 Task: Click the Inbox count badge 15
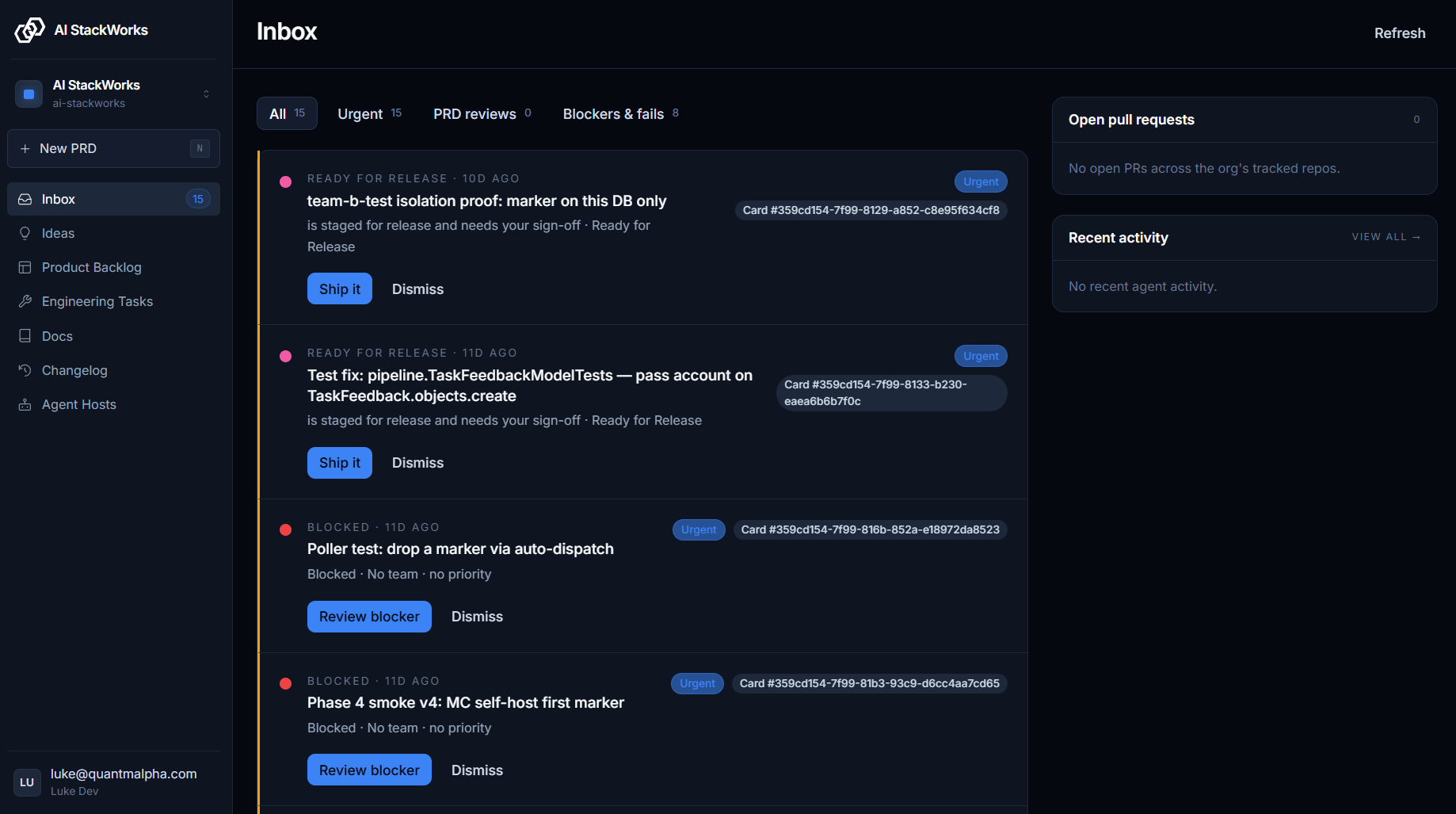pyautogui.click(x=198, y=199)
